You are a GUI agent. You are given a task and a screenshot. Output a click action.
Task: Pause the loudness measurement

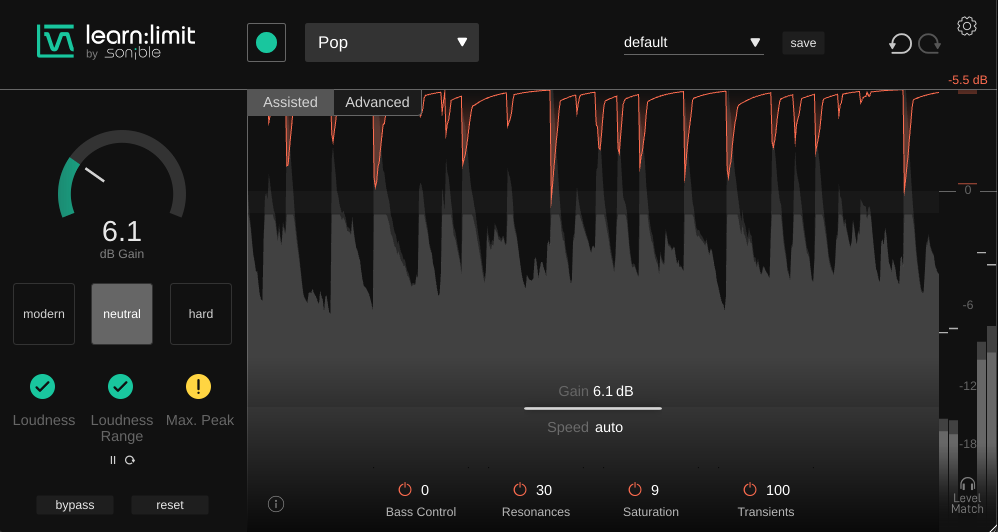click(x=113, y=460)
